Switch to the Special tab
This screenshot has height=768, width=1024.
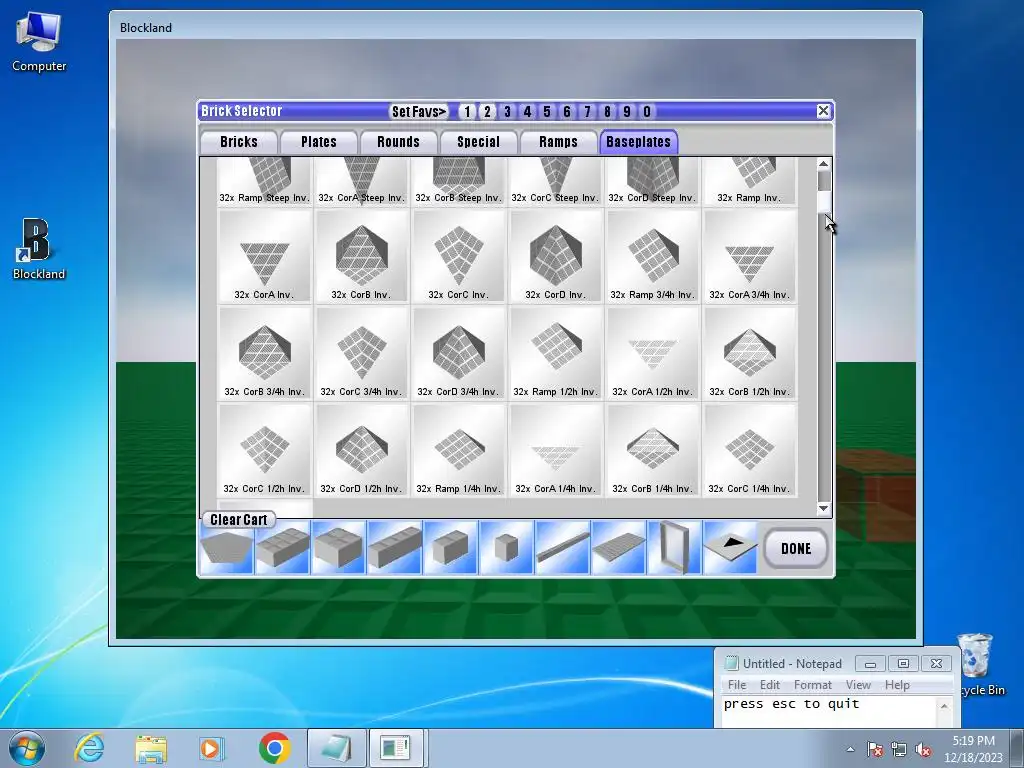tap(478, 142)
